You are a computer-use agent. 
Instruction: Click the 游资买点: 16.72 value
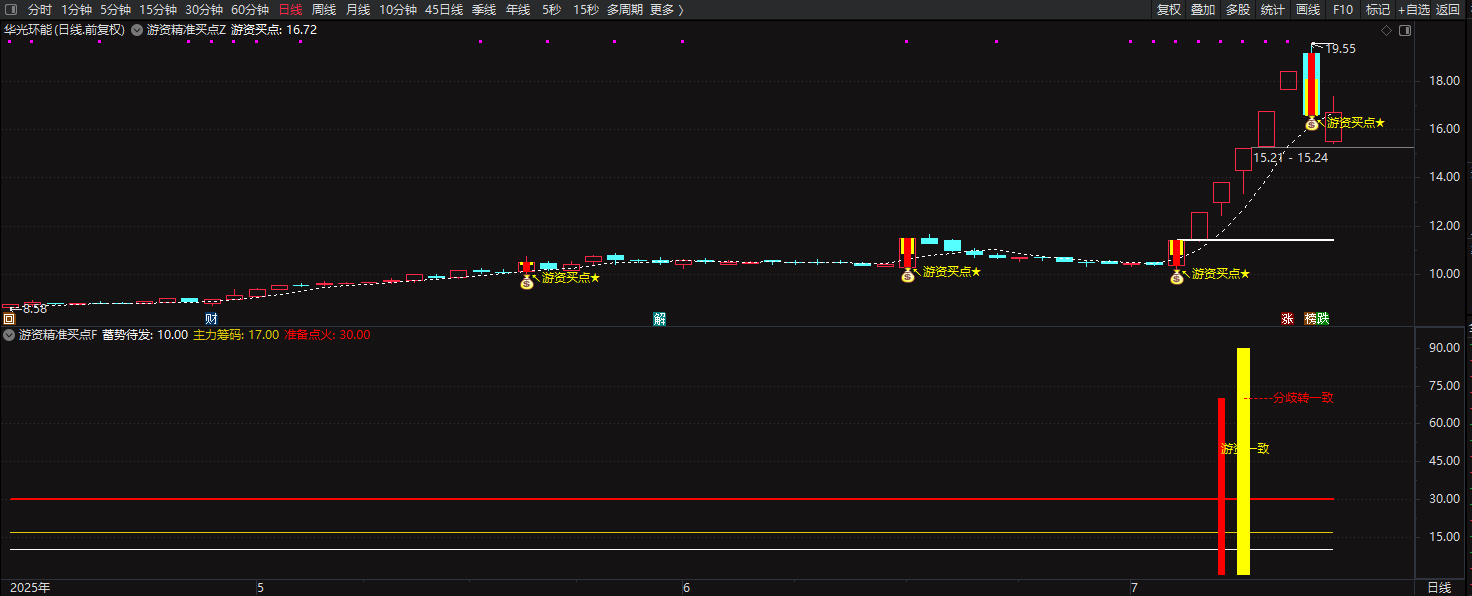click(x=274, y=30)
